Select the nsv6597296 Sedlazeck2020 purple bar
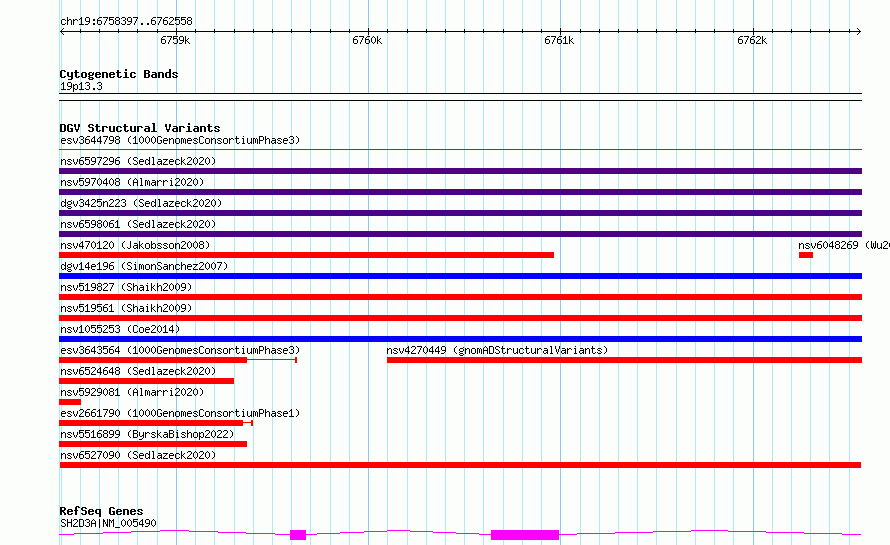The height and width of the screenshot is (545, 890). coord(460,171)
